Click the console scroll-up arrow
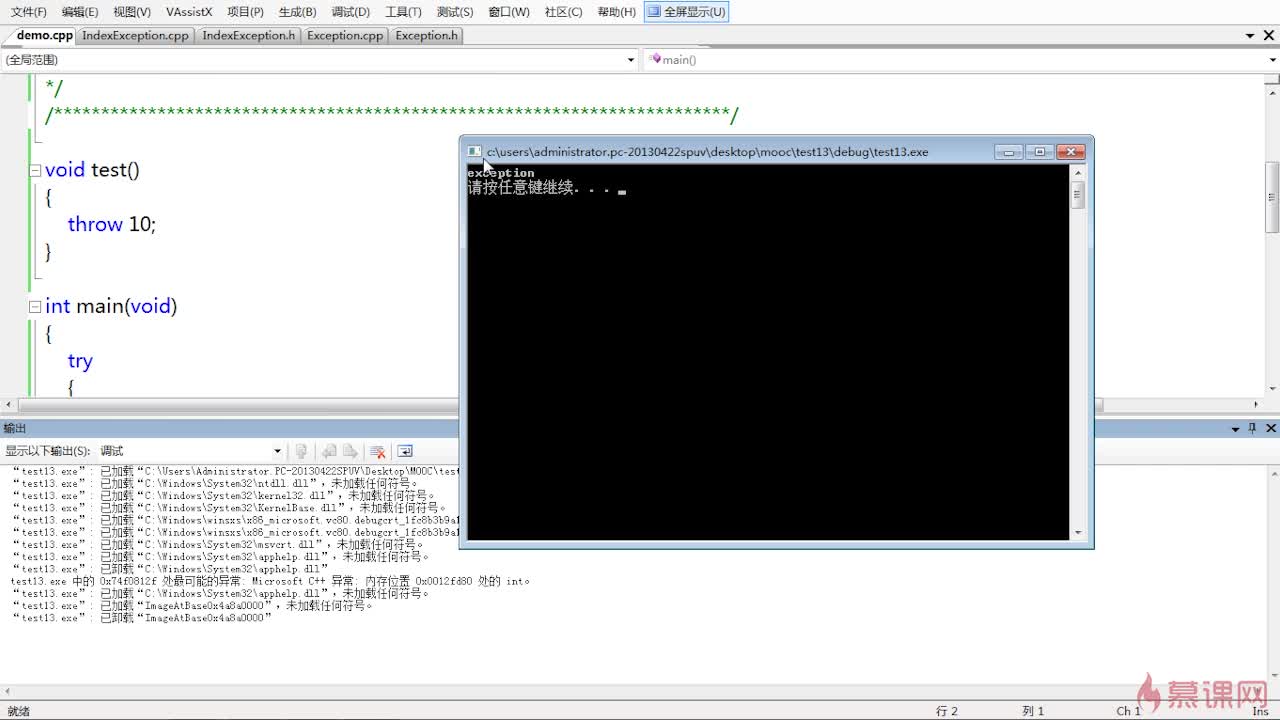The width and height of the screenshot is (1280, 720). (1078, 172)
